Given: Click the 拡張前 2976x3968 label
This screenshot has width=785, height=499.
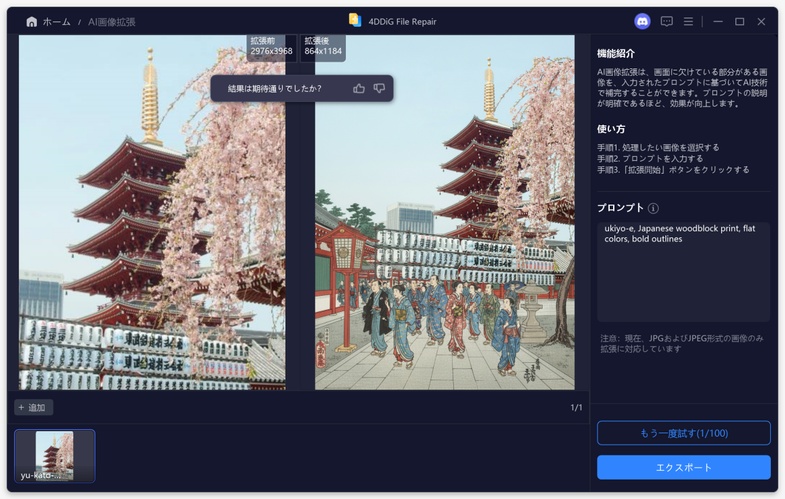Looking at the screenshot, I should 271,46.
